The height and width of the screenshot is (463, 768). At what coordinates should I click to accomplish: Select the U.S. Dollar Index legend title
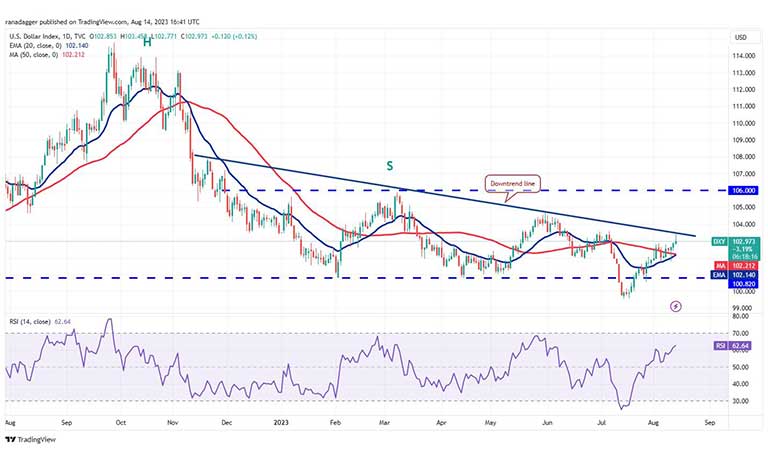[48, 36]
